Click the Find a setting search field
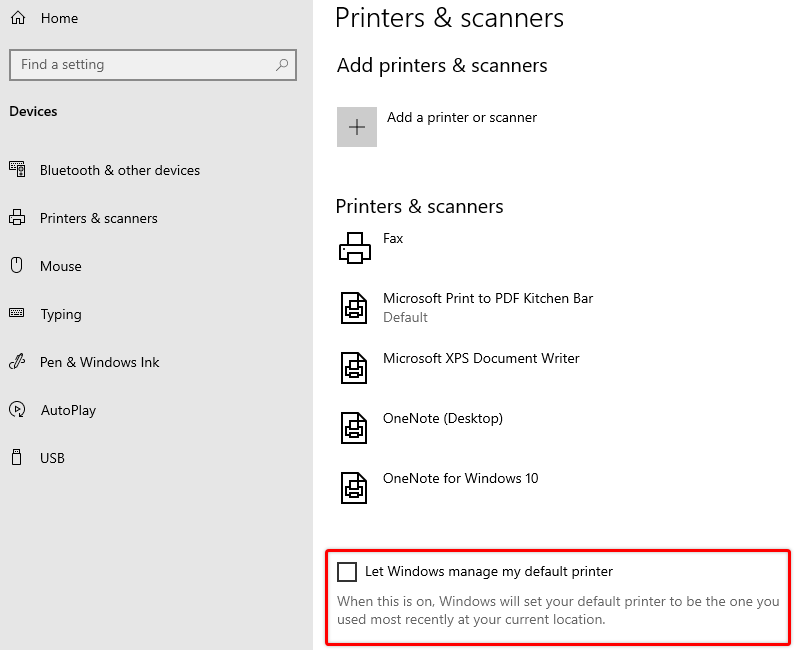The height and width of the screenshot is (650, 808). tap(153, 64)
